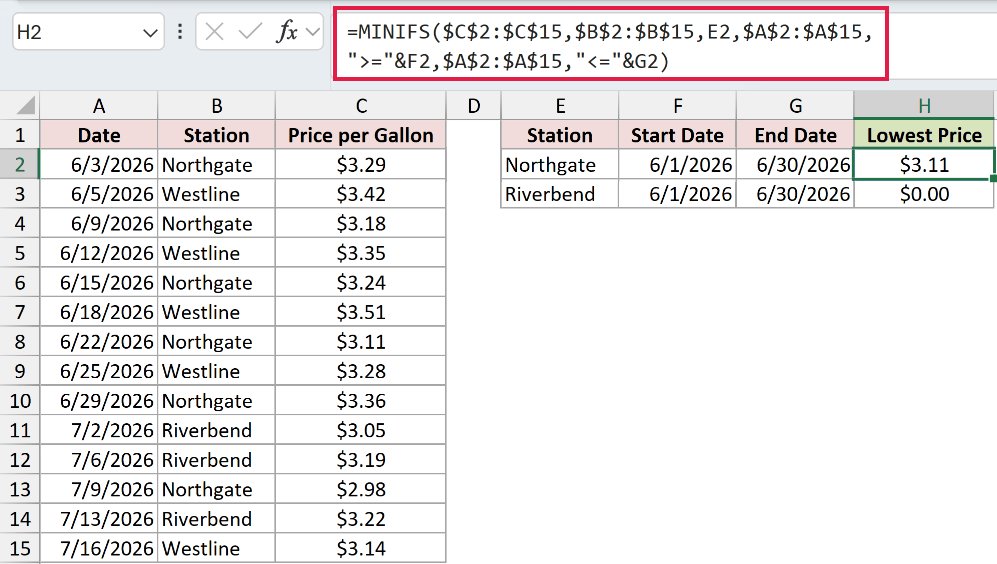Click the 'Start Date' header cell
Image resolution: width=997 pixels, height=564 pixels.
(677, 135)
